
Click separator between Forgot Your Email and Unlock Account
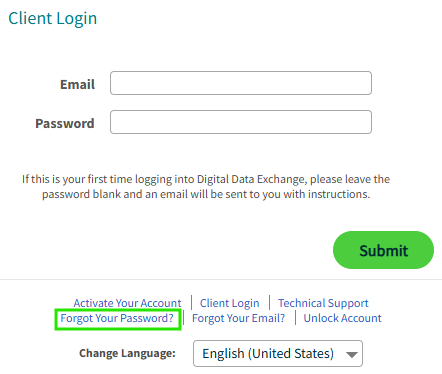(295, 318)
